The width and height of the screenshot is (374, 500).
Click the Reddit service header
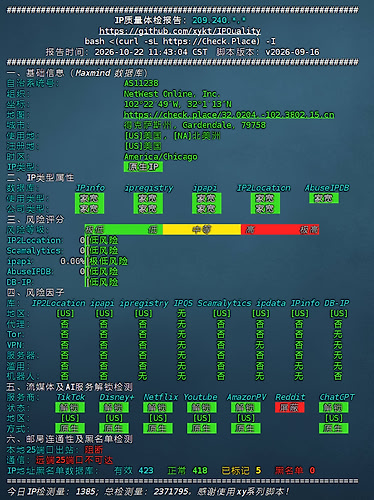[290, 397]
